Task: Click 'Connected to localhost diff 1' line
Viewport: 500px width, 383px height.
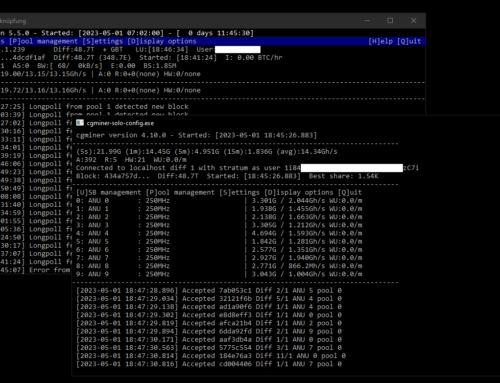Action: 247,168
